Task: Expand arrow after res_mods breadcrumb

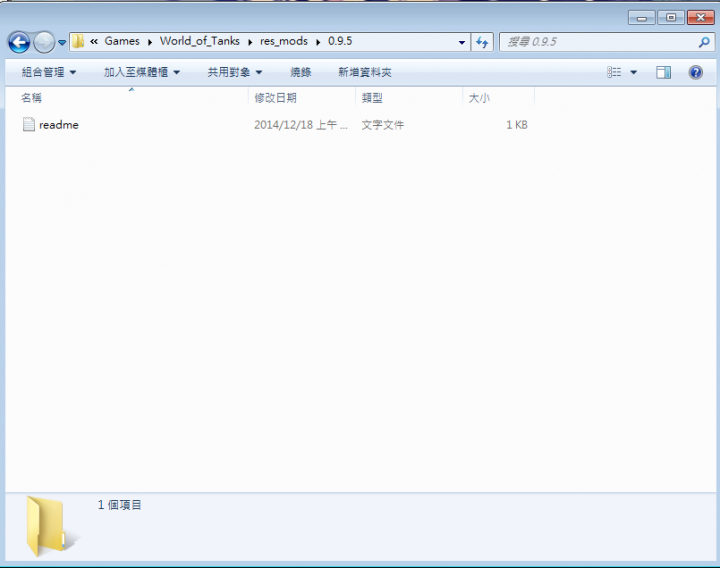Action: 318,42
